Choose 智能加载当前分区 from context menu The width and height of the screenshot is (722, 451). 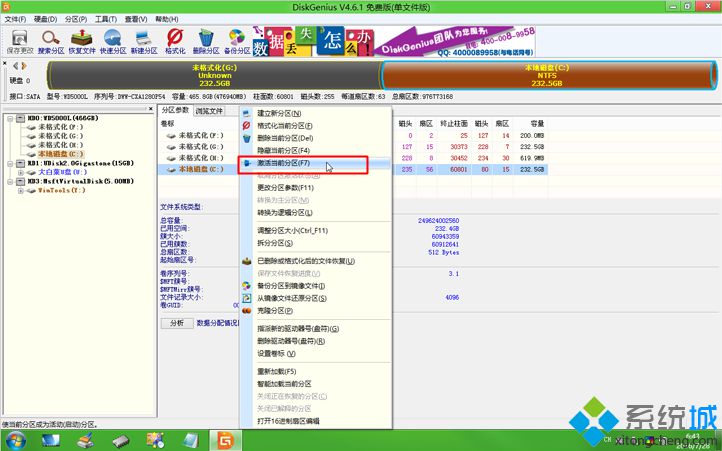pos(315,384)
